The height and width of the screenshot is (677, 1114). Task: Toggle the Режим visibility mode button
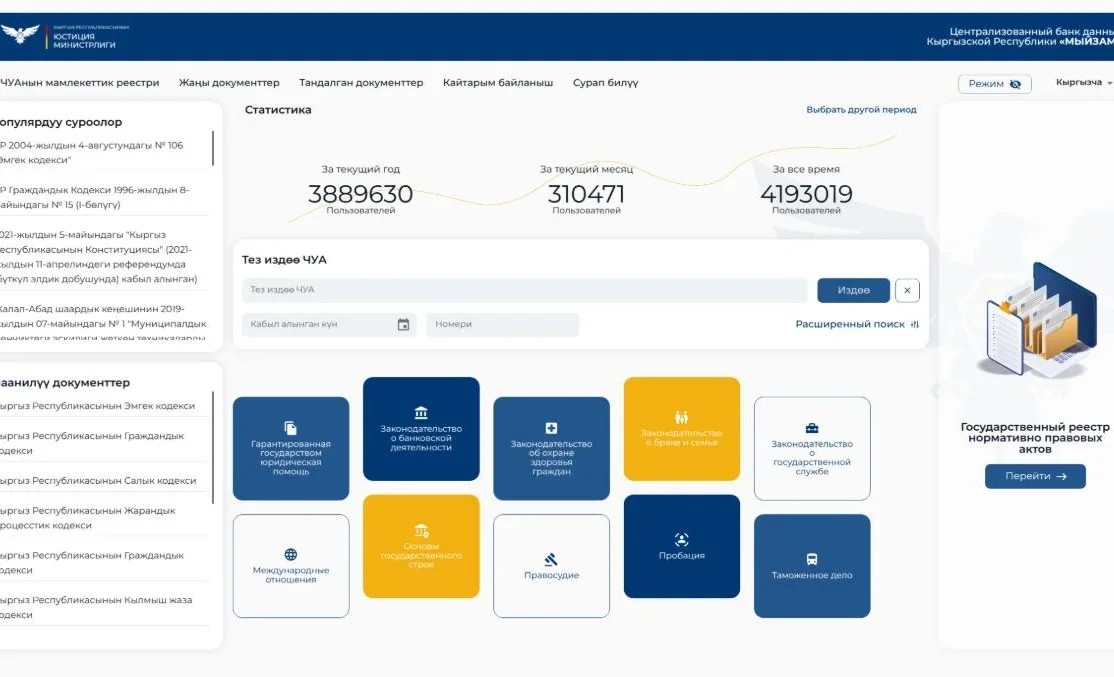pyautogui.click(x=994, y=84)
